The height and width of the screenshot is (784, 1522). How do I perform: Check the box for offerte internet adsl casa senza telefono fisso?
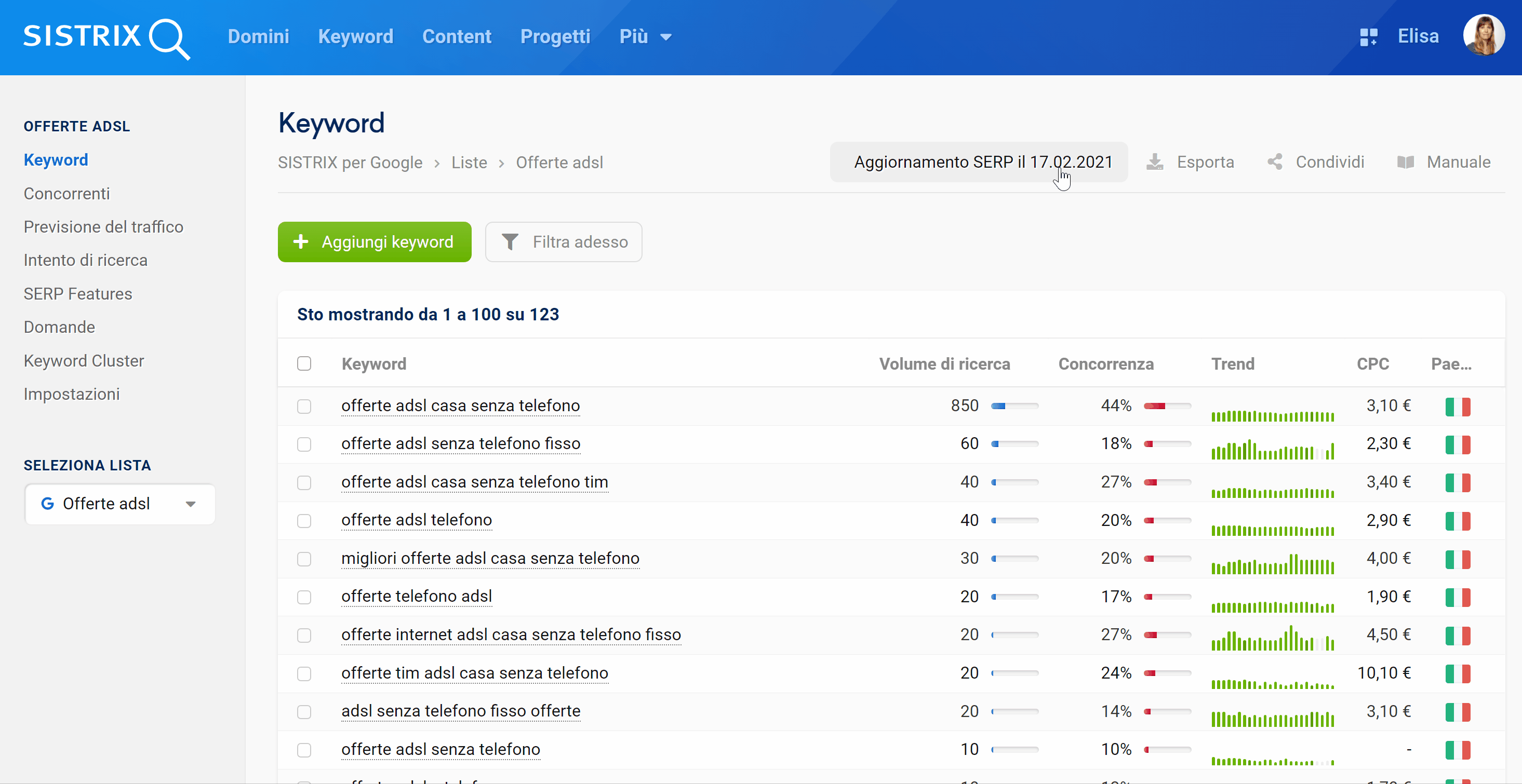pos(304,635)
